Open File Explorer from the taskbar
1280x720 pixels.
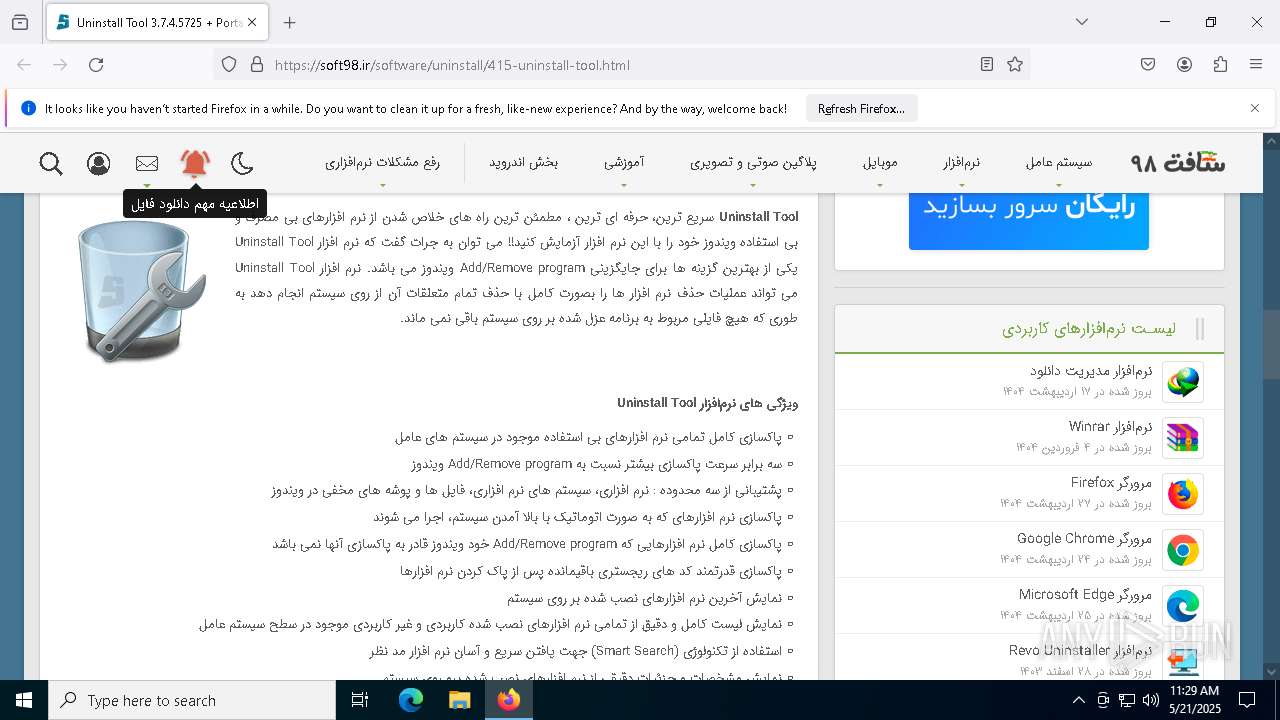(459, 700)
